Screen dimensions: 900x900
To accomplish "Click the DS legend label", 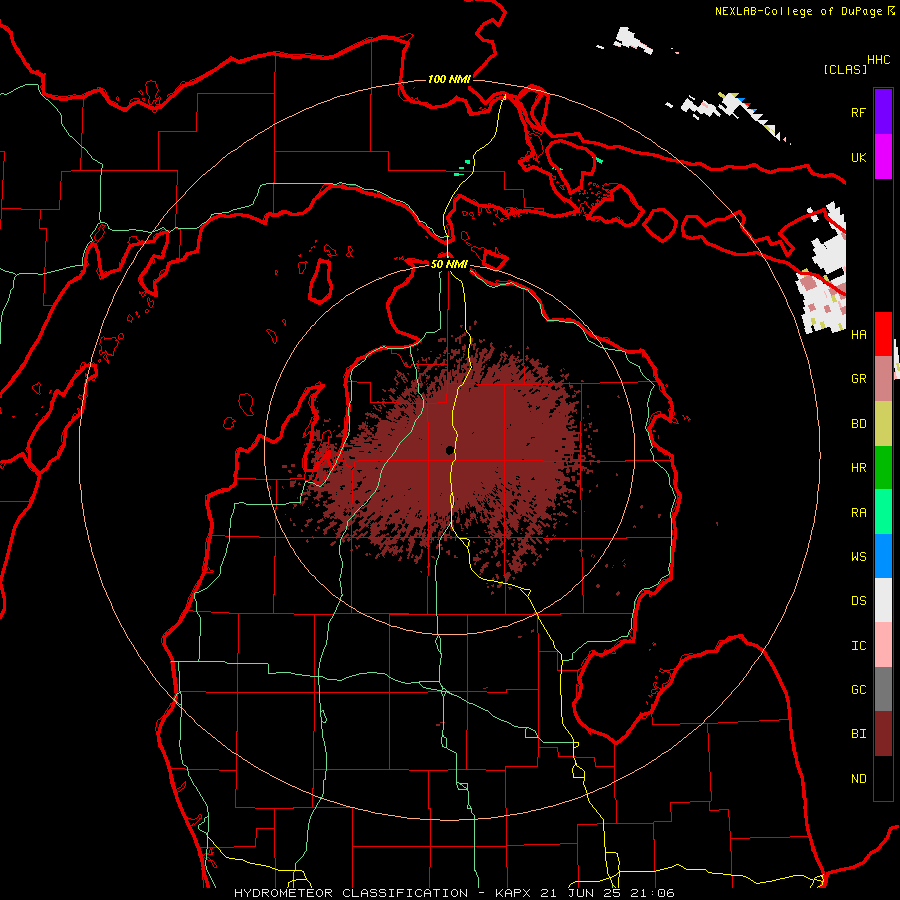I will pyautogui.click(x=858, y=601).
